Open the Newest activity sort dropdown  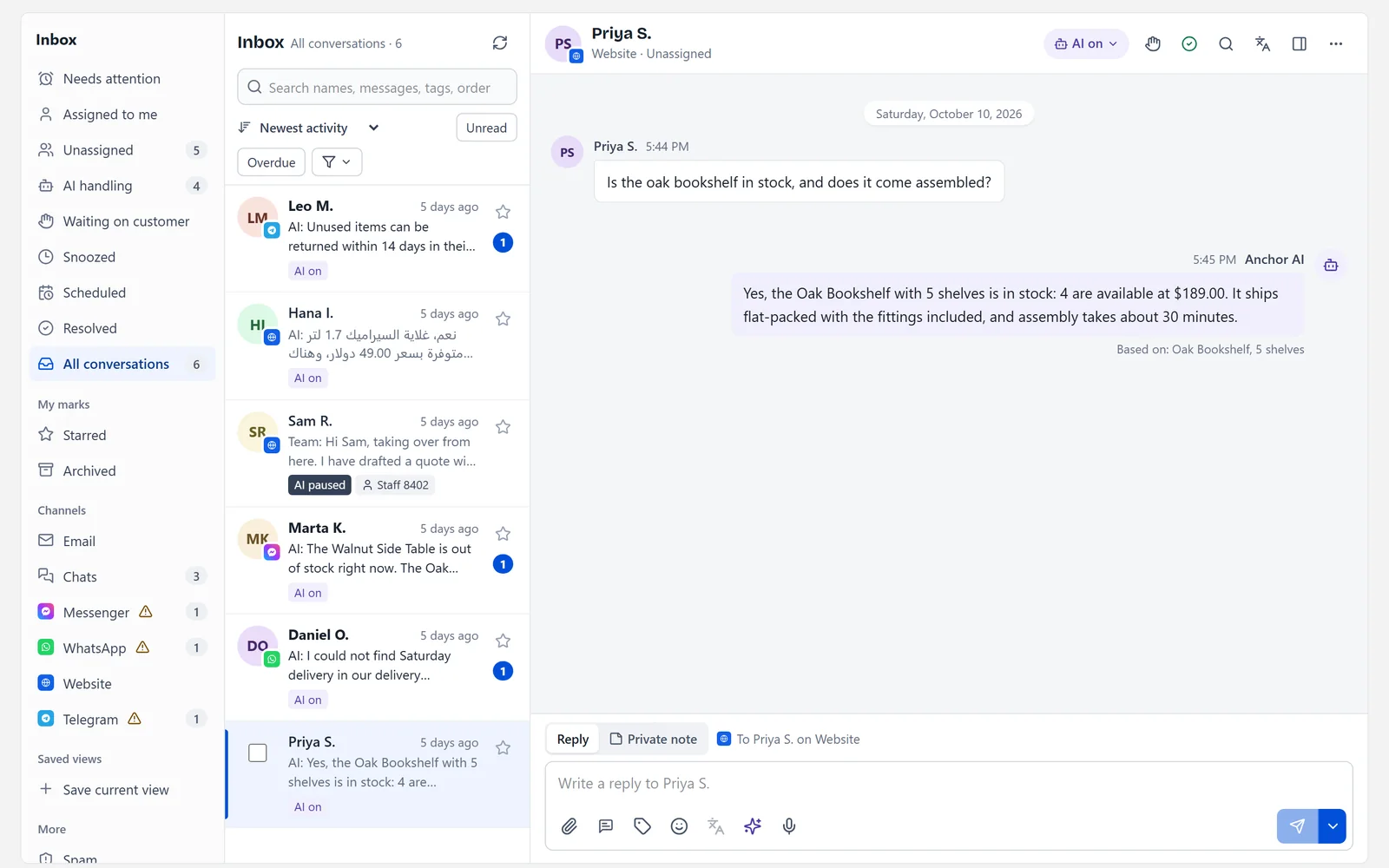tap(309, 128)
